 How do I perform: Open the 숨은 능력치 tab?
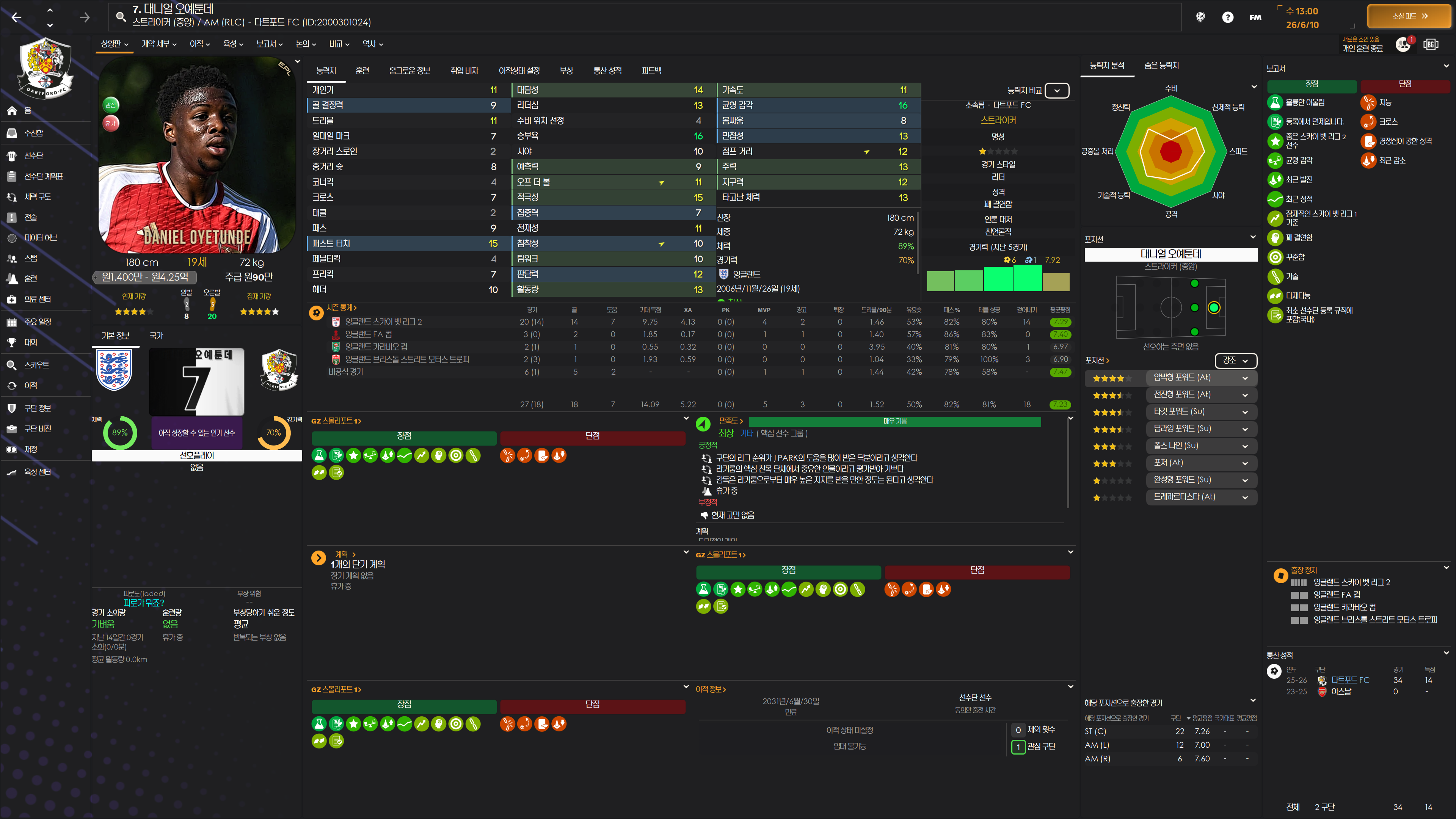[1161, 66]
